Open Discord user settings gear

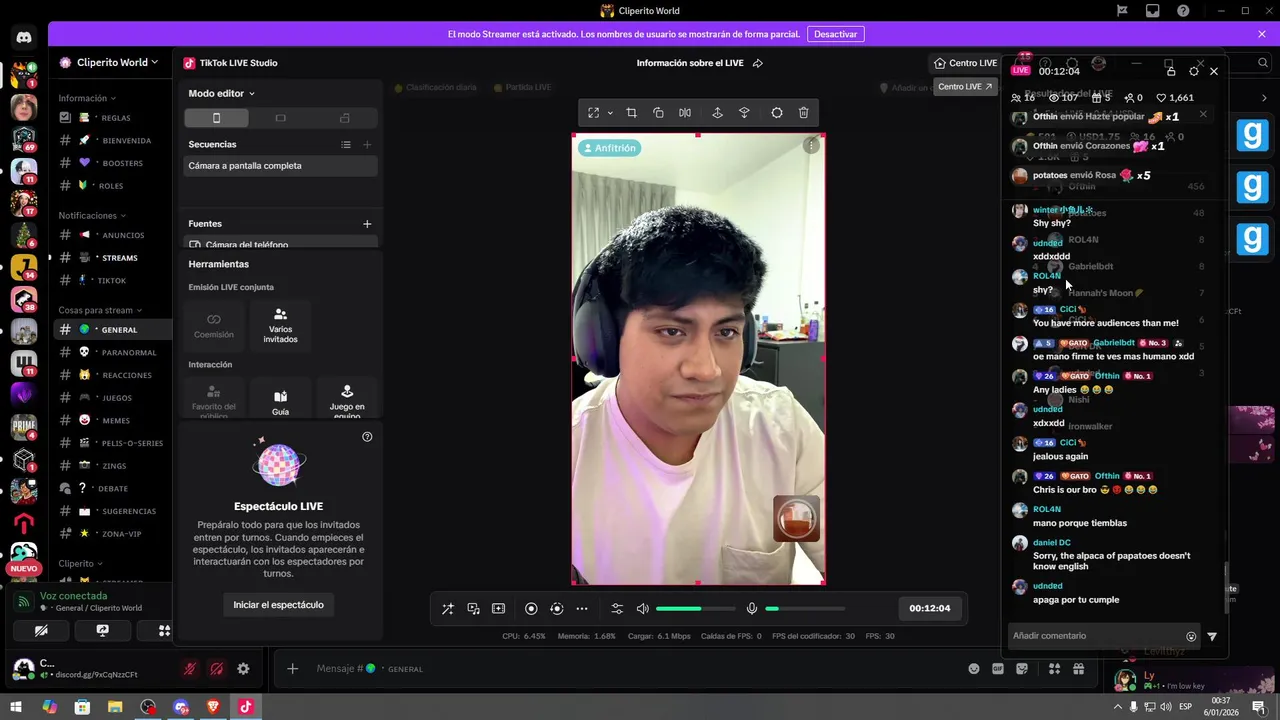click(x=243, y=669)
